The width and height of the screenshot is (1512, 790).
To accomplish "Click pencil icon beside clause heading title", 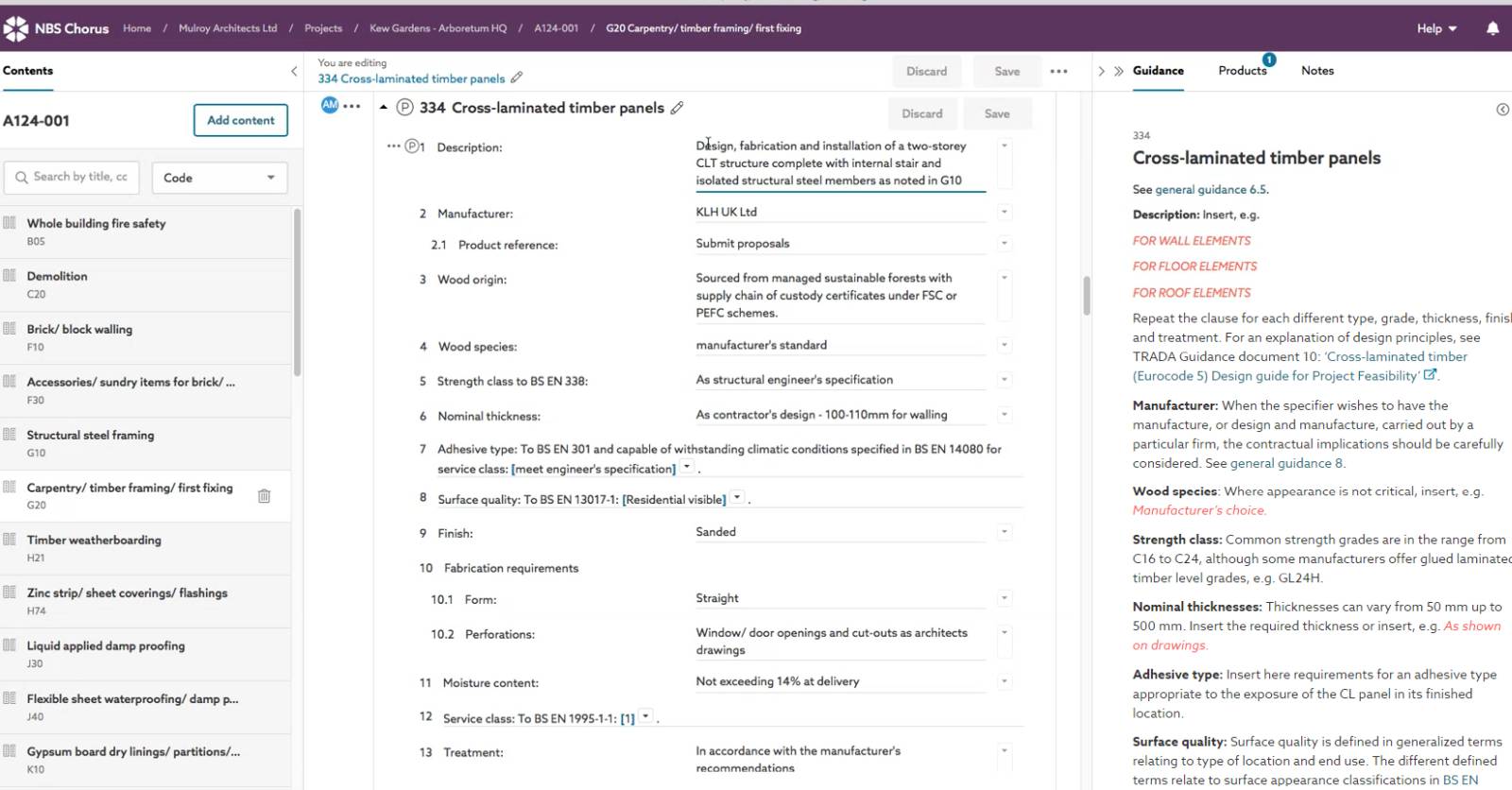I will coord(677,109).
